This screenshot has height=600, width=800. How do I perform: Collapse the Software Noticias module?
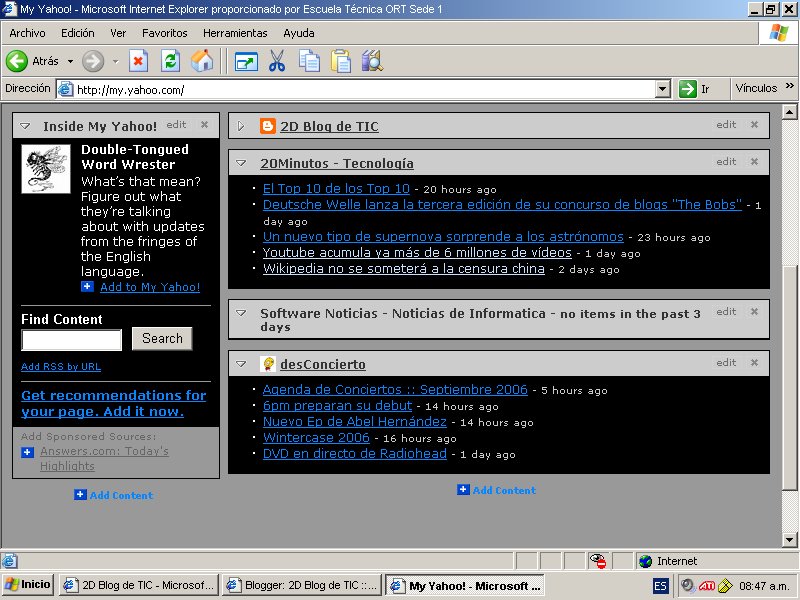click(x=241, y=313)
